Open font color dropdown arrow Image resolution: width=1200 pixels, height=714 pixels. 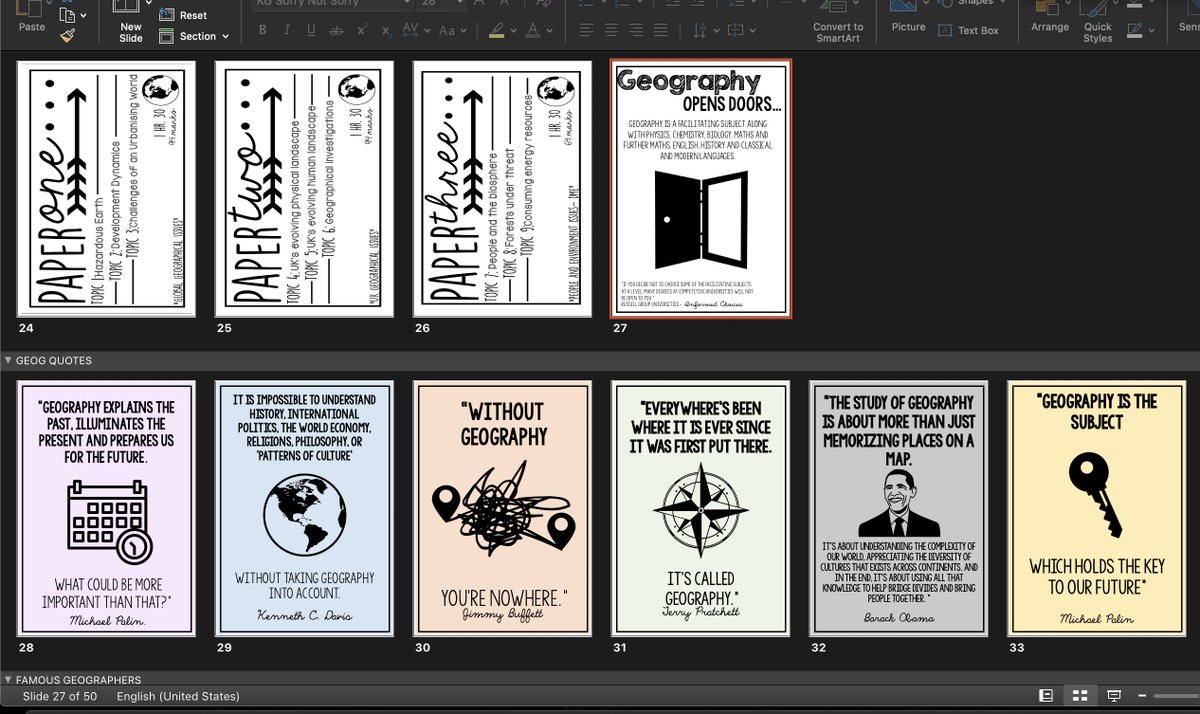click(x=550, y=30)
